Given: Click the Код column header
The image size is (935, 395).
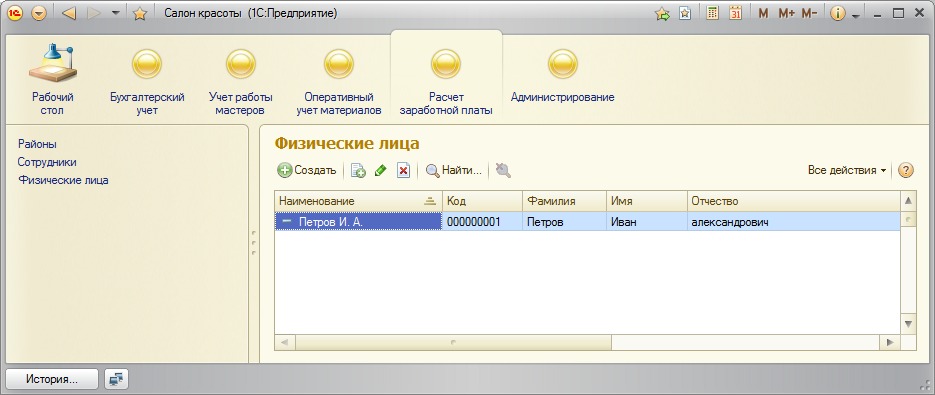Looking at the screenshot, I should pos(482,201).
